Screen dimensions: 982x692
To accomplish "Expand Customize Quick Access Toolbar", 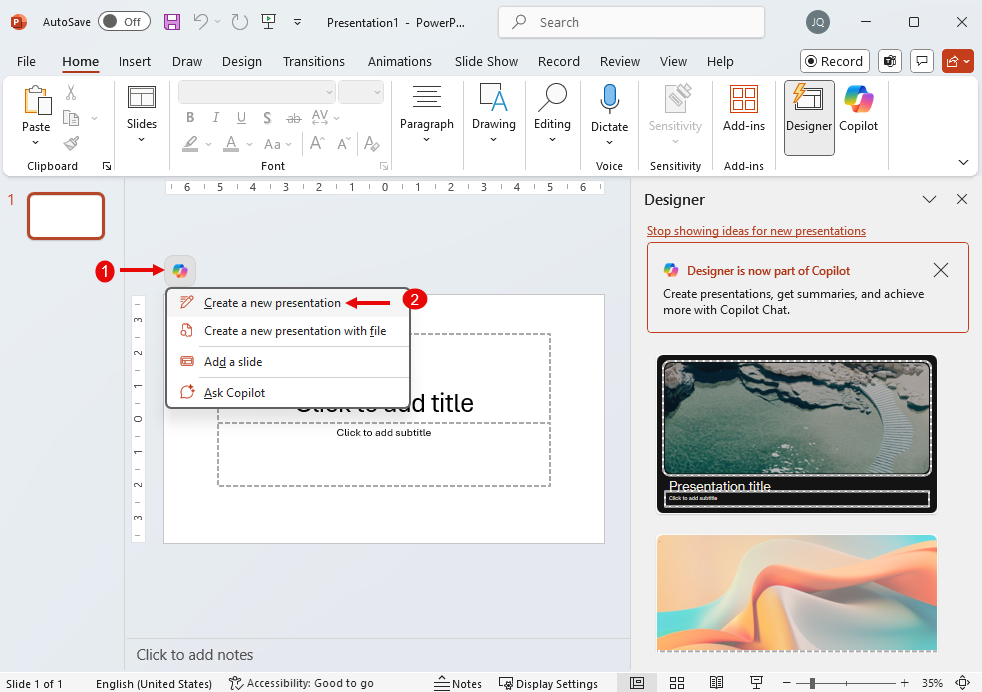I will [x=297, y=22].
